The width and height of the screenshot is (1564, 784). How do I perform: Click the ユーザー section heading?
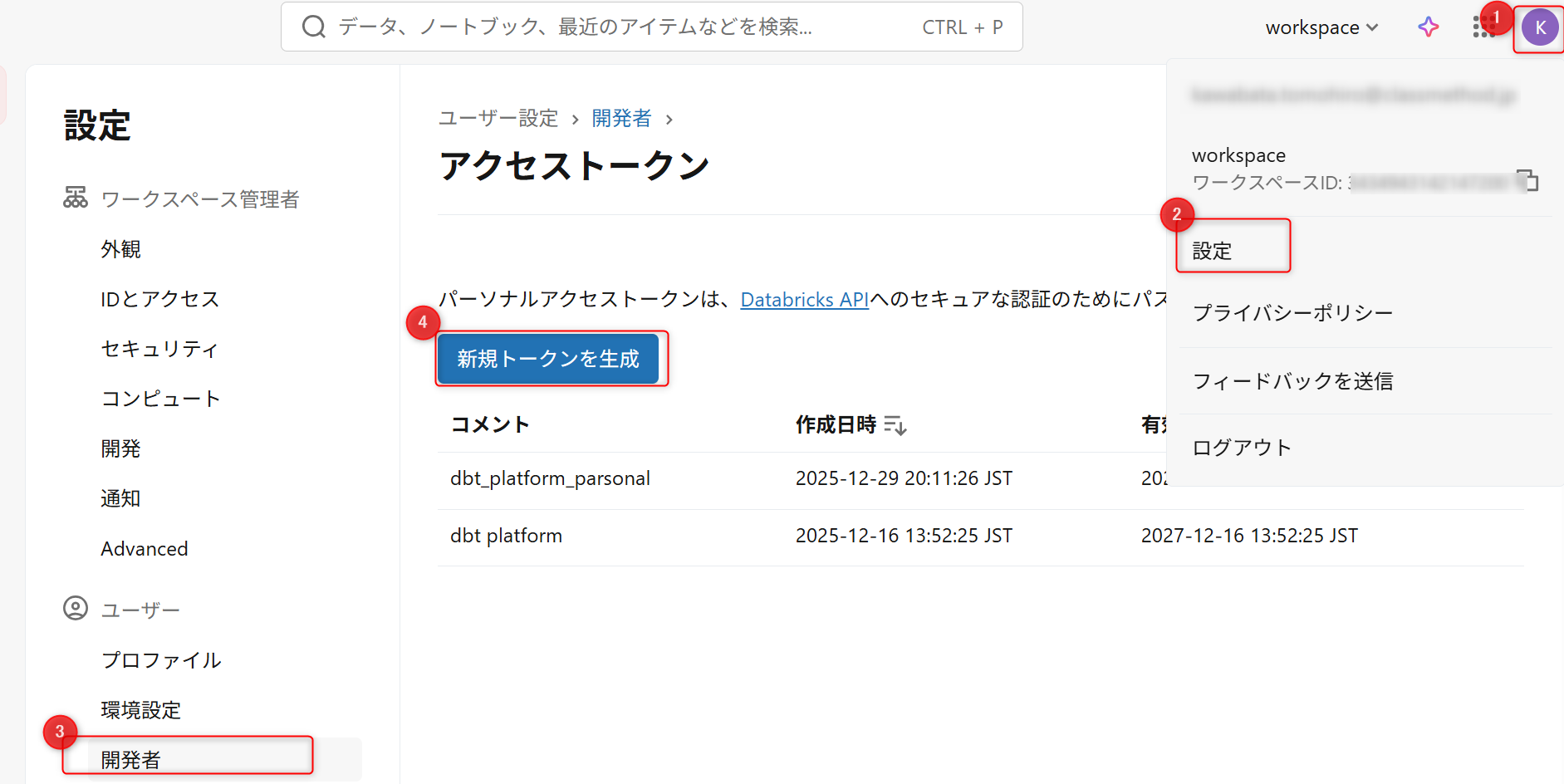[140, 610]
